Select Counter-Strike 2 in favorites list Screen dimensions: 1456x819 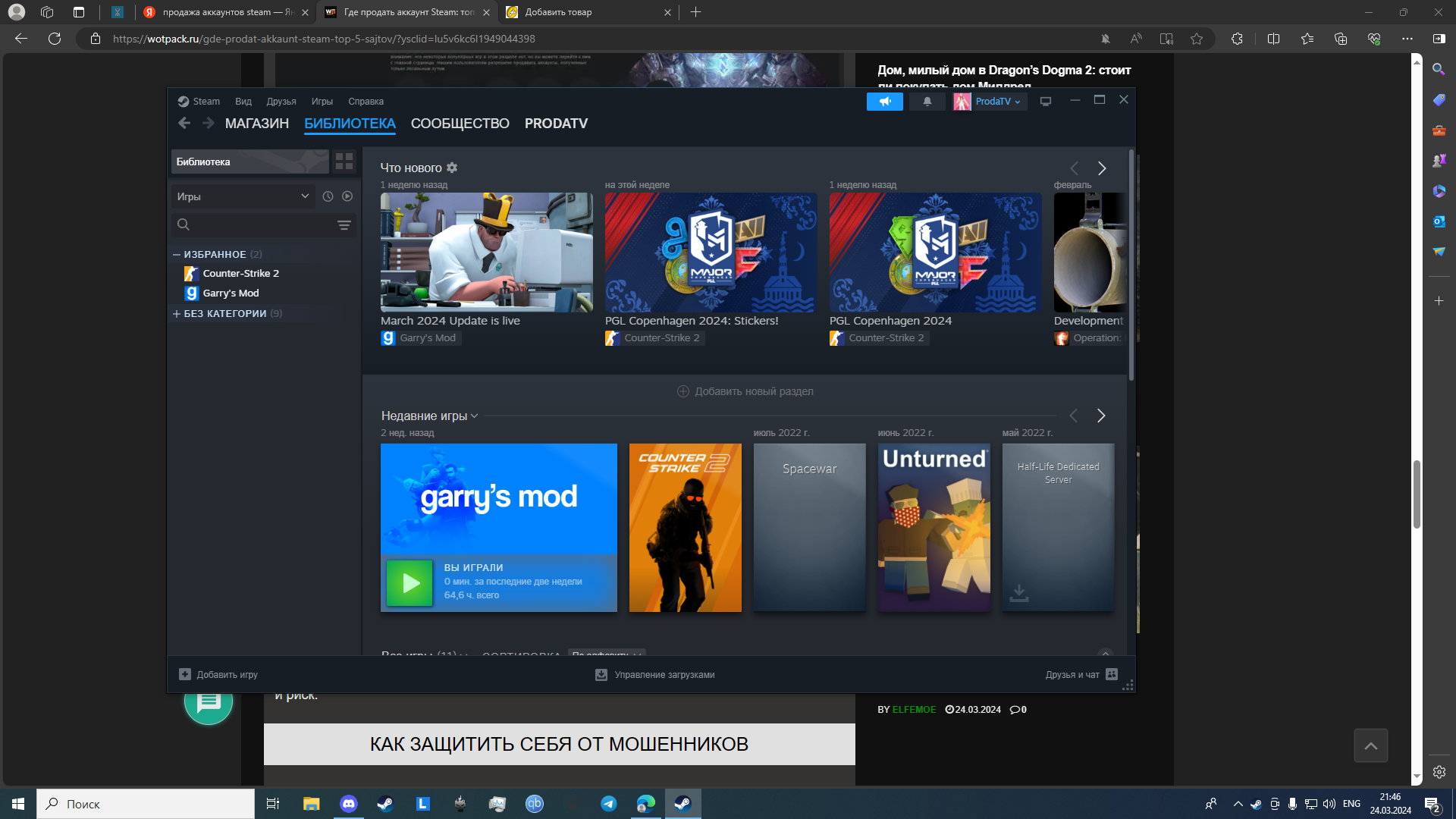point(240,273)
